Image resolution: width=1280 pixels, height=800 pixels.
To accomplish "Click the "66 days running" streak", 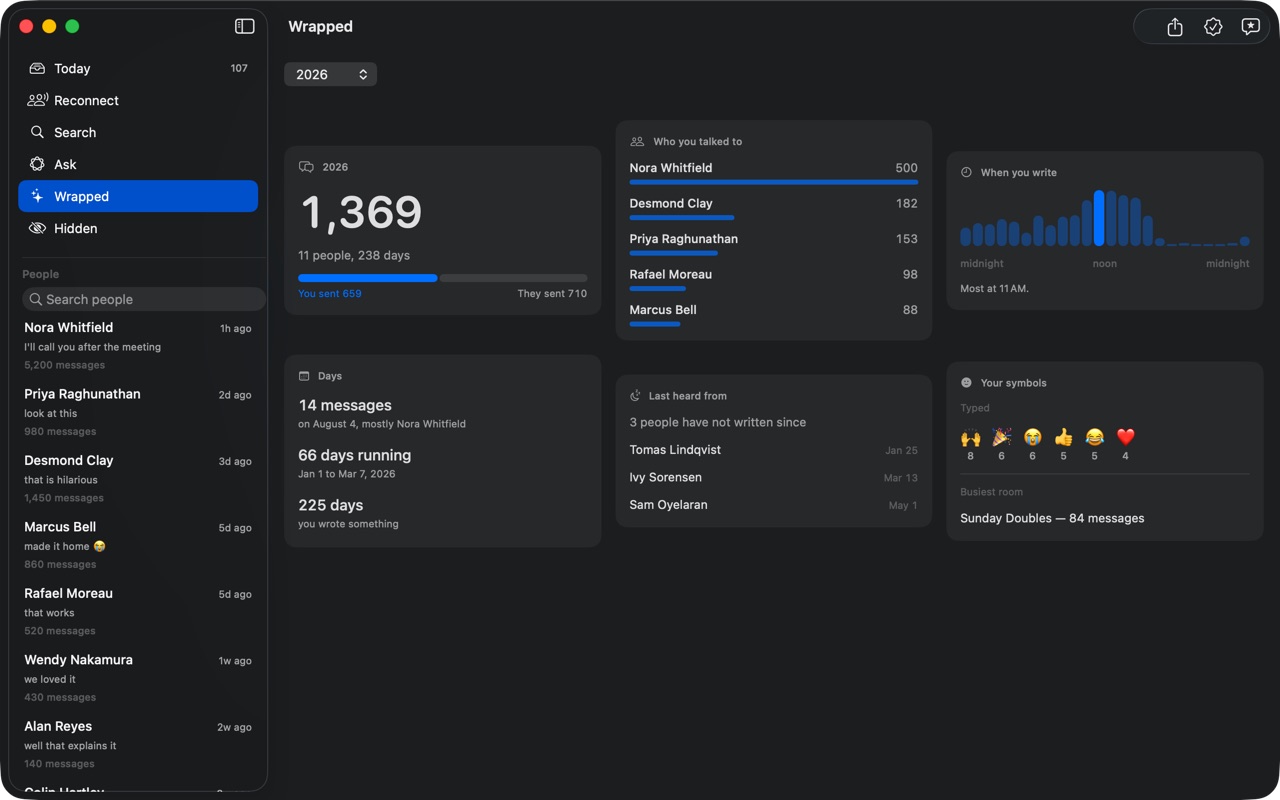I will point(354,455).
